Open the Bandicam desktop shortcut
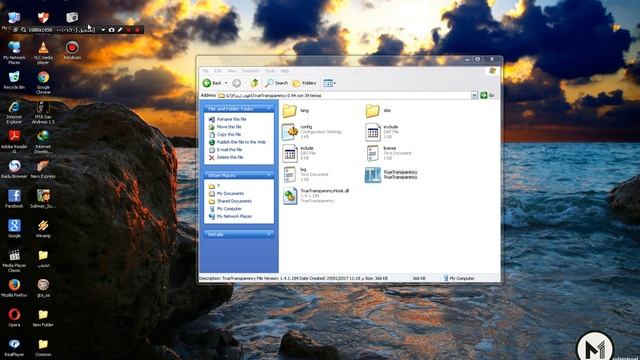Image resolution: width=640 pixels, height=360 pixels. (72, 51)
